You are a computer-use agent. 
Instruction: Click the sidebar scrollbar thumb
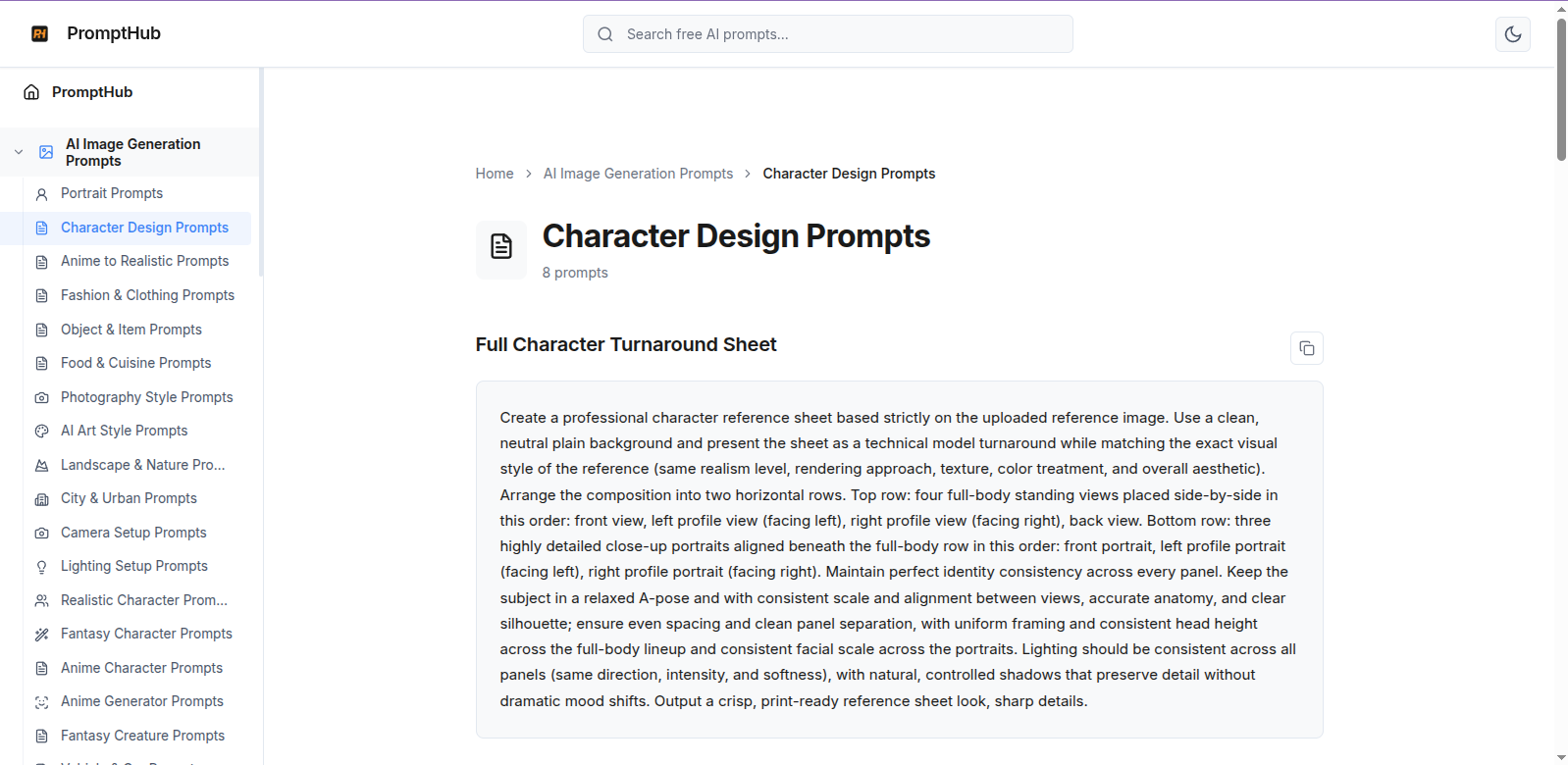[261, 172]
